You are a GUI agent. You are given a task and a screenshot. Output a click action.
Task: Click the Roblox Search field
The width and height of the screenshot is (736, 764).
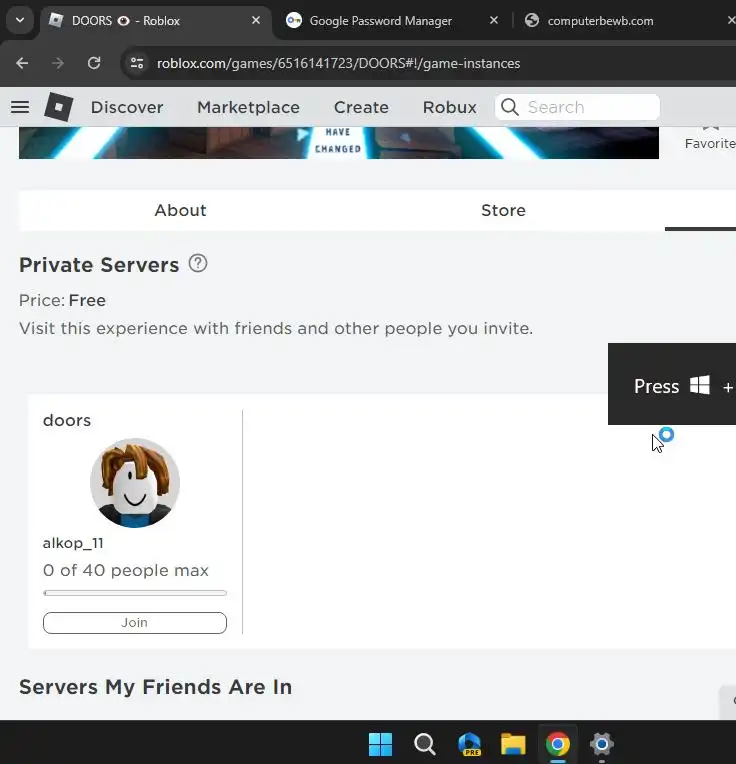[578, 107]
